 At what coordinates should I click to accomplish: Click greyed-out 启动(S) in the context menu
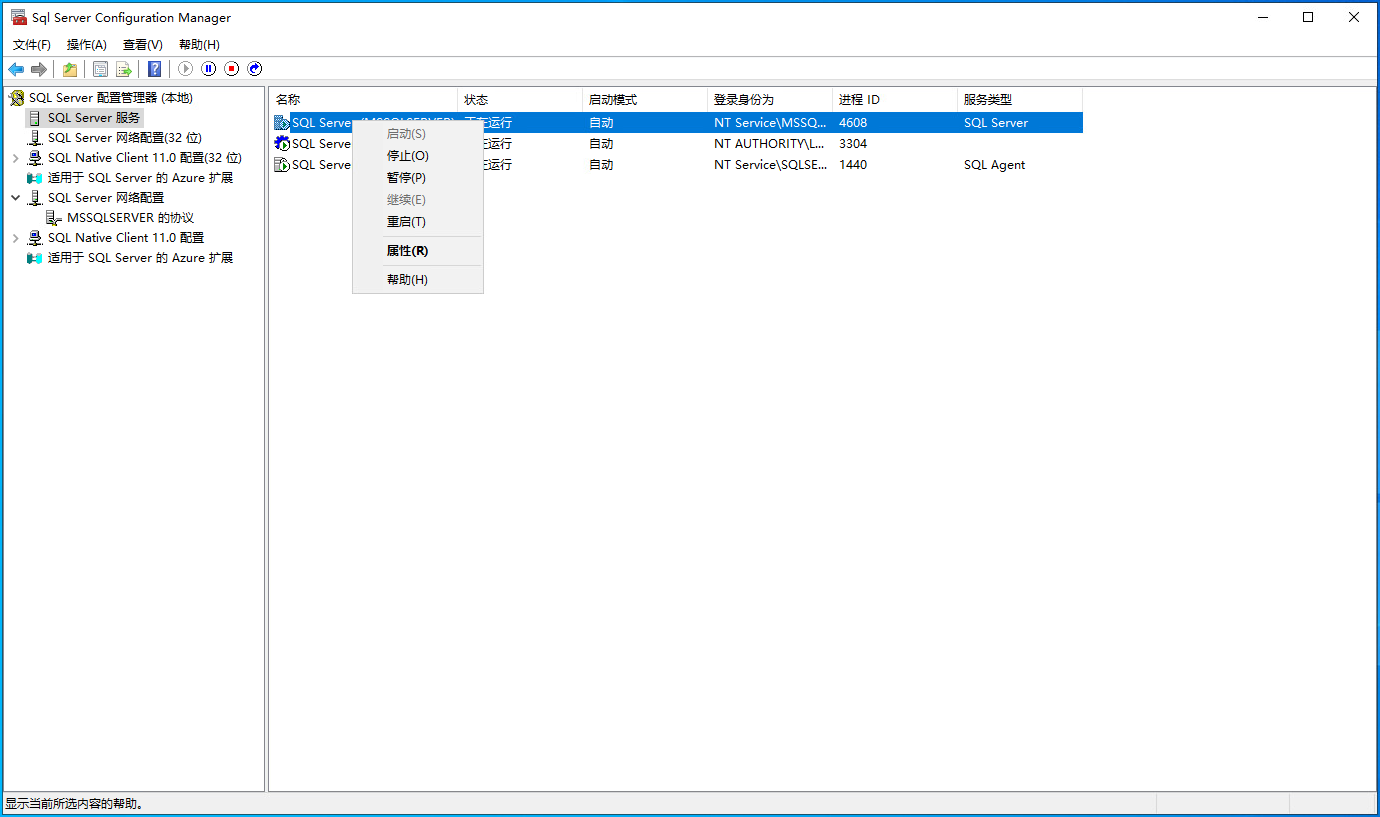click(x=418, y=134)
